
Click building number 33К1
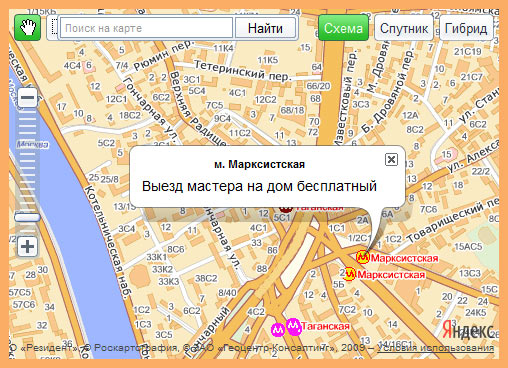tap(157, 257)
